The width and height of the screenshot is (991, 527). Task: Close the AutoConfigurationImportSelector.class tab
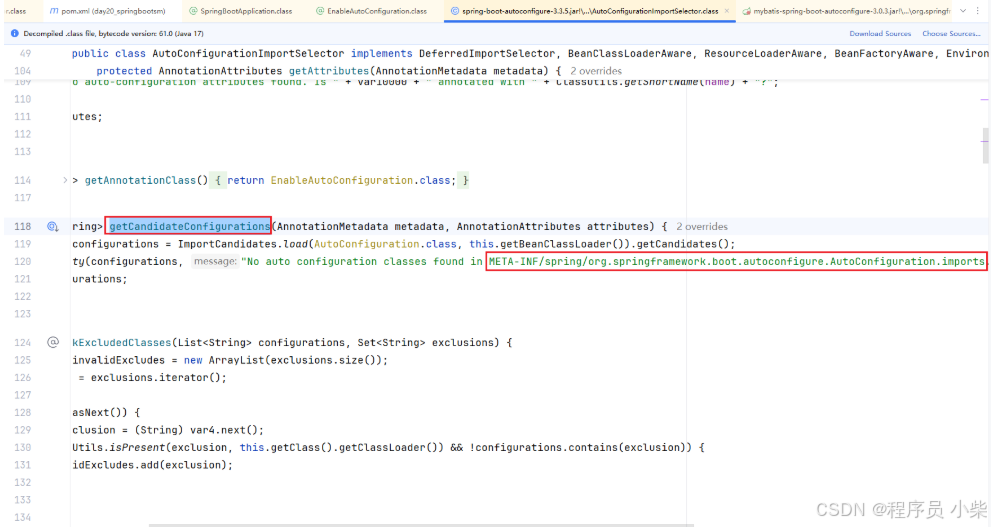click(x=727, y=11)
